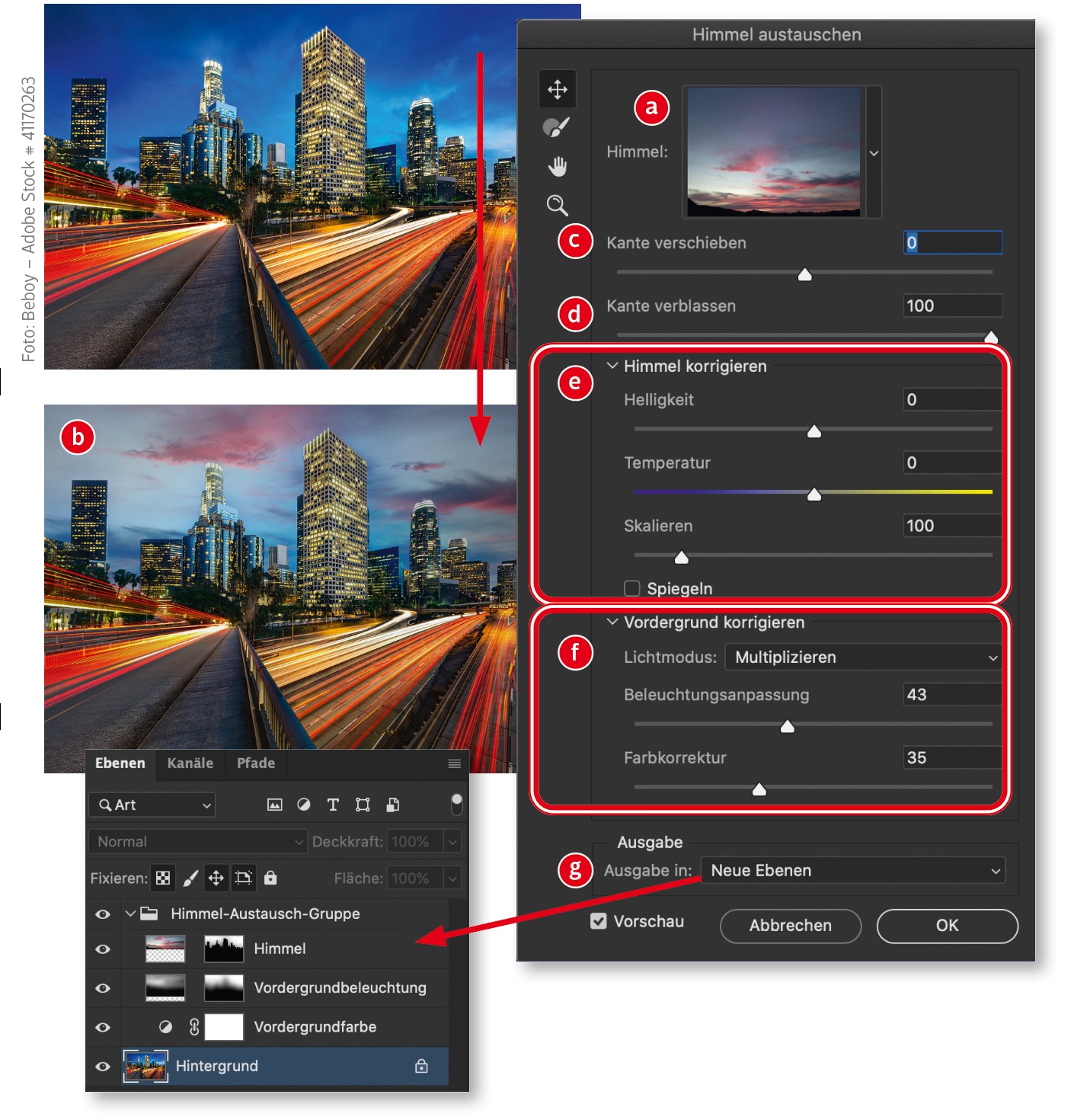Collapse the Himmel korrigieren section
The width and height of the screenshot is (1071, 1120).
pyautogui.click(x=612, y=366)
